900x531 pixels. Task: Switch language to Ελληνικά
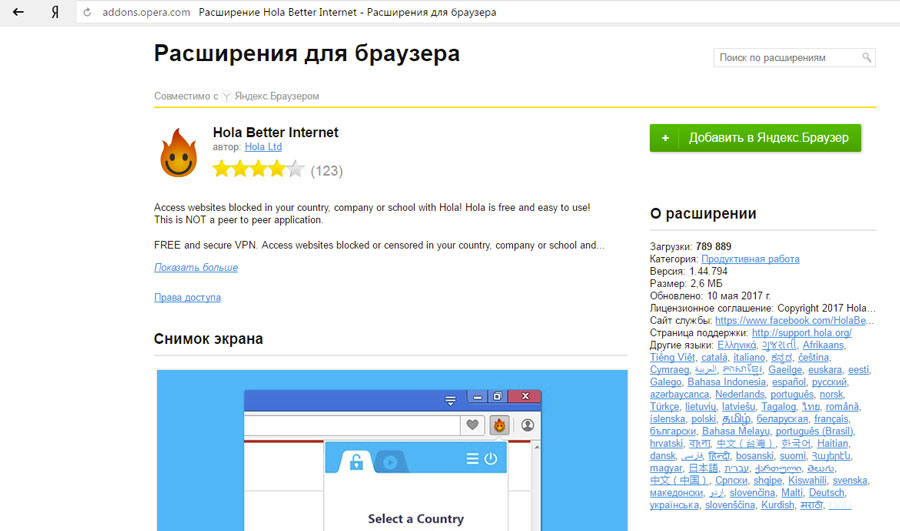coord(736,345)
